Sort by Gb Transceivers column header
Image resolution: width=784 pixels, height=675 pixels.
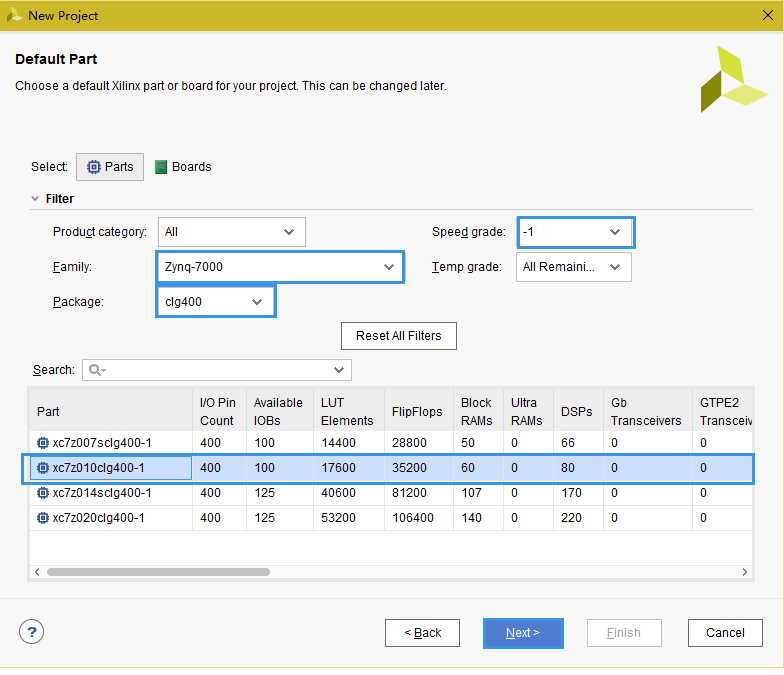point(648,411)
